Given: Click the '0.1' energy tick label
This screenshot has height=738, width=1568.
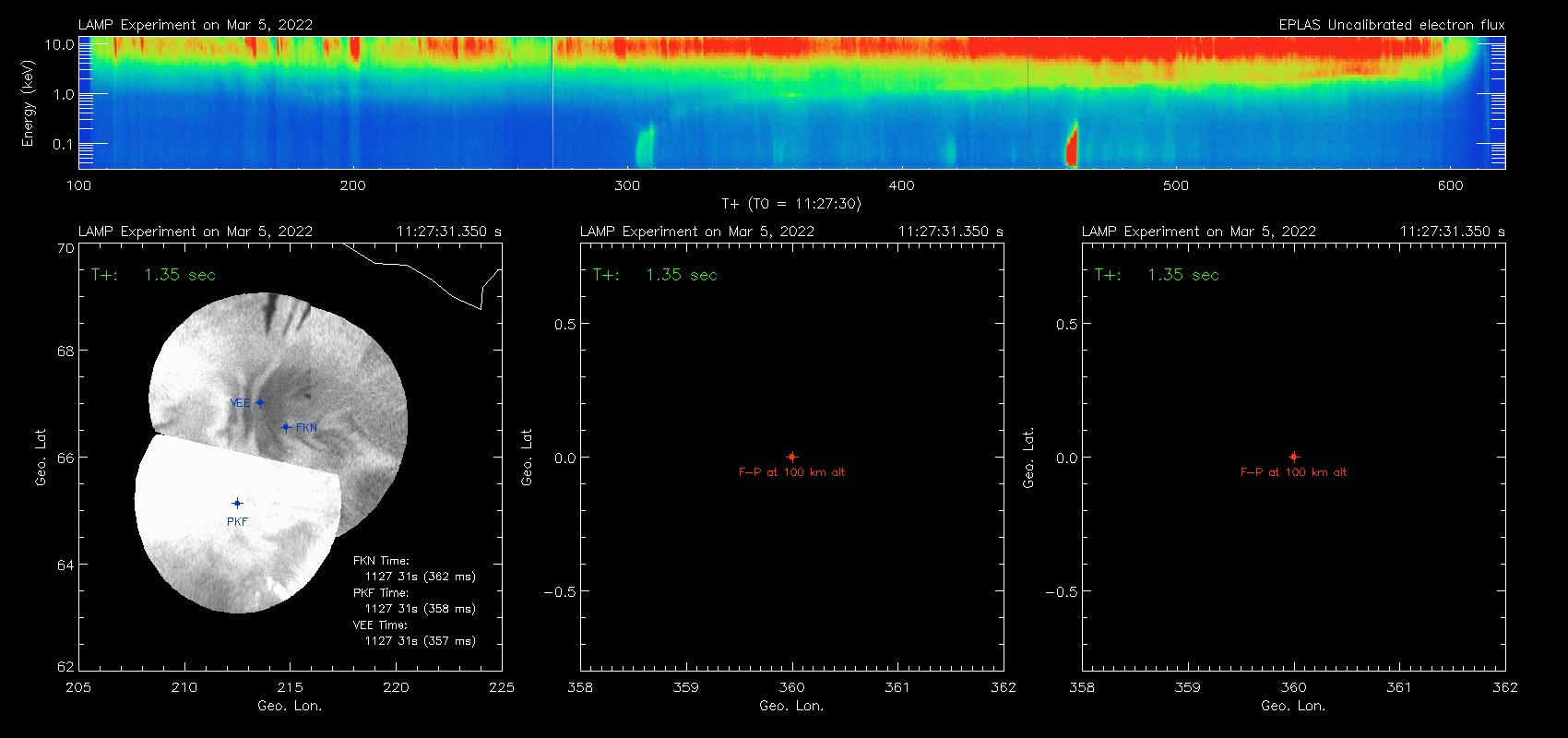Looking at the screenshot, I should pos(64,144).
